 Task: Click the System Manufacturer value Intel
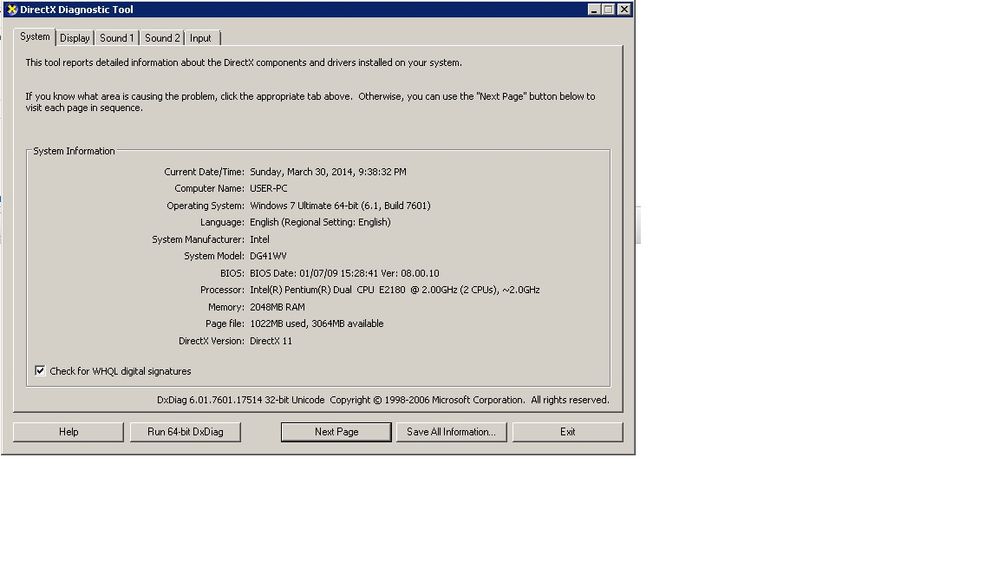click(259, 240)
